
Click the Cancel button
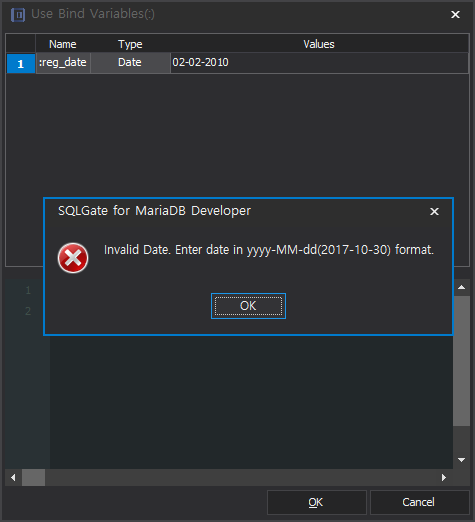[x=419, y=502]
